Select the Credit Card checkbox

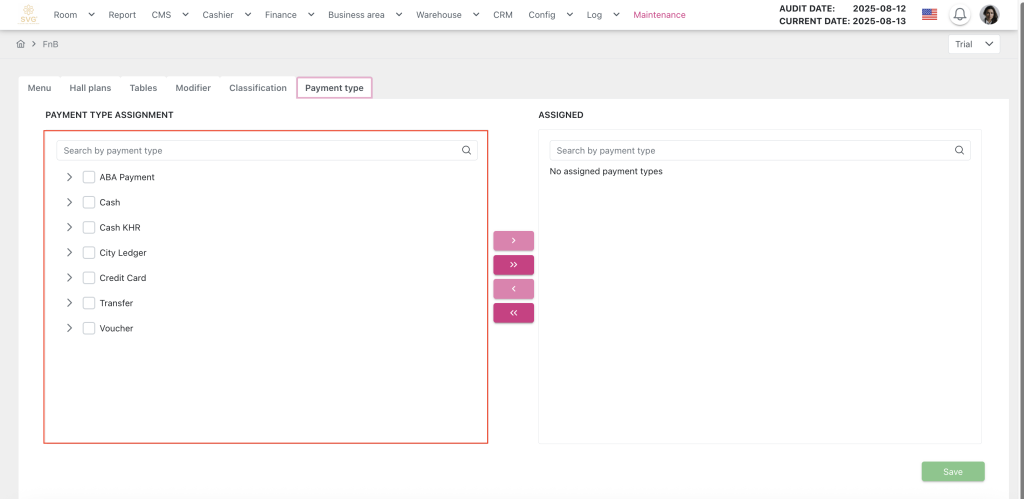[89, 278]
